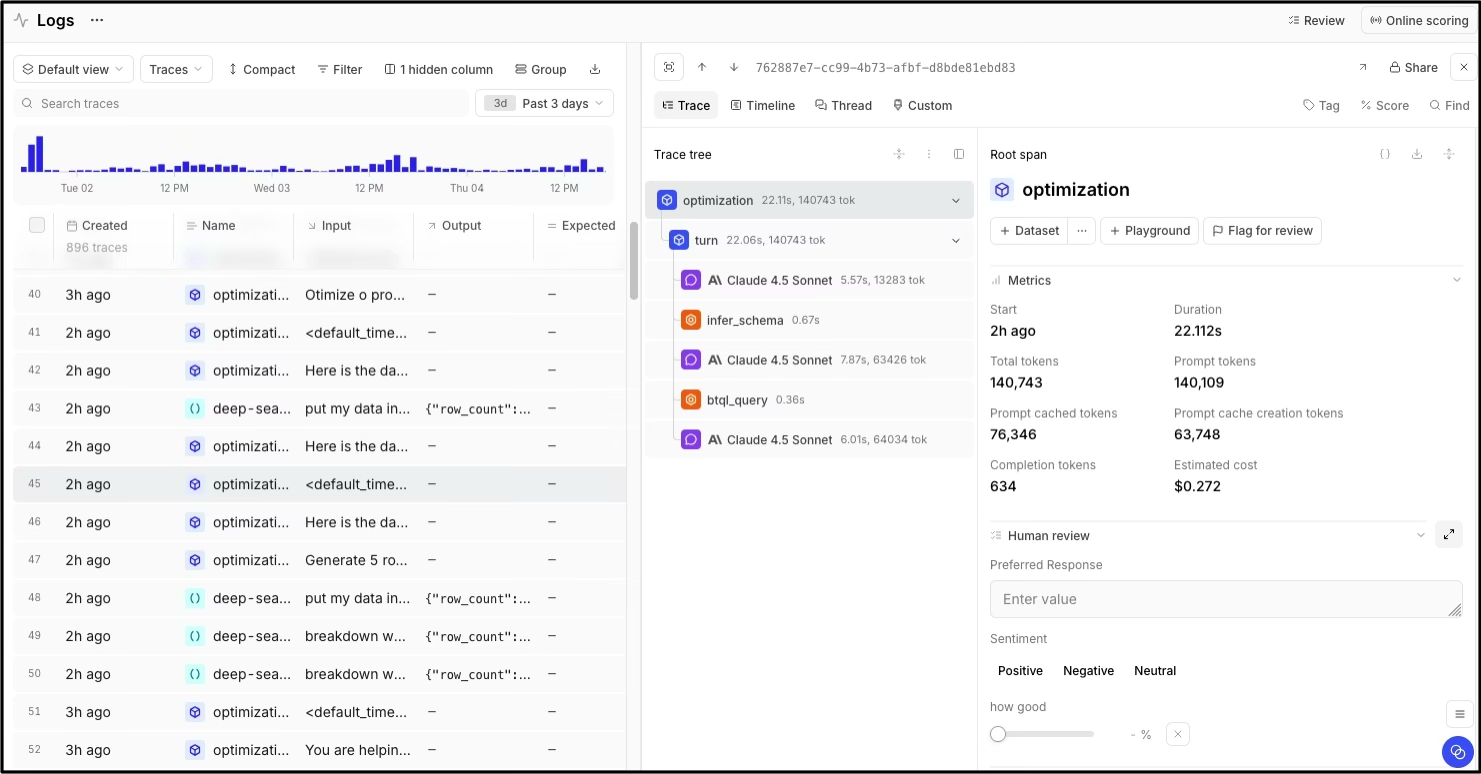The height and width of the screenshot is (774, 1481).
Task: Click the Score button
Action: coord(1384,105)
